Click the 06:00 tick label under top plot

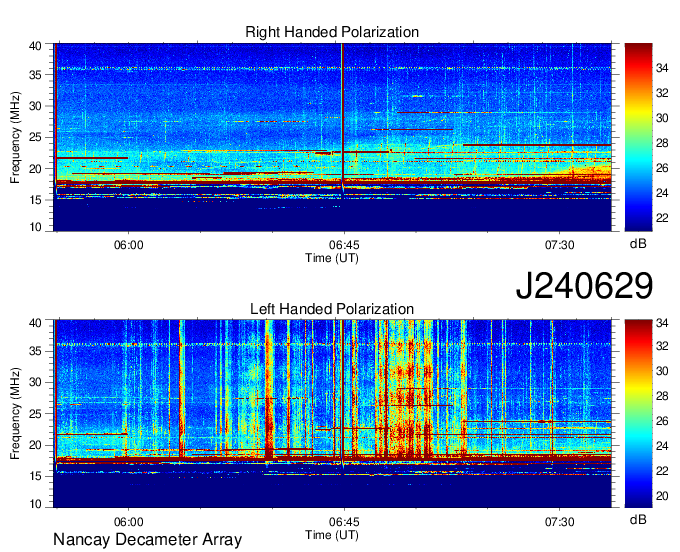point(128,245)
